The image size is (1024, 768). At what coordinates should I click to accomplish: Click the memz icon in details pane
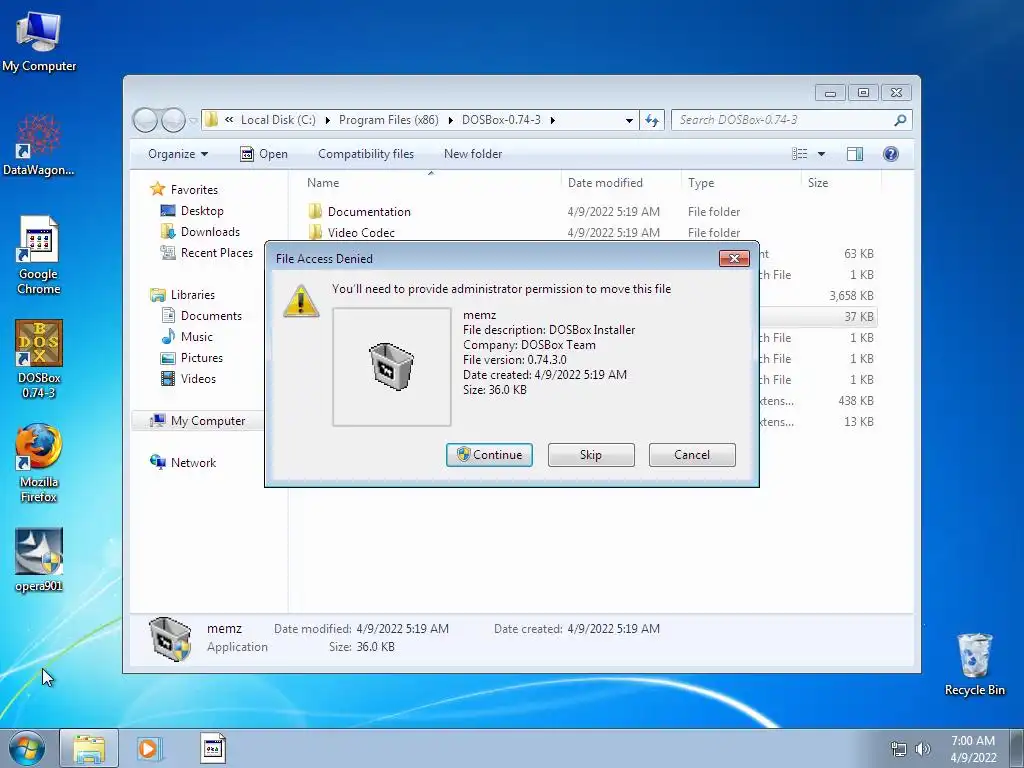click(170, 638)
